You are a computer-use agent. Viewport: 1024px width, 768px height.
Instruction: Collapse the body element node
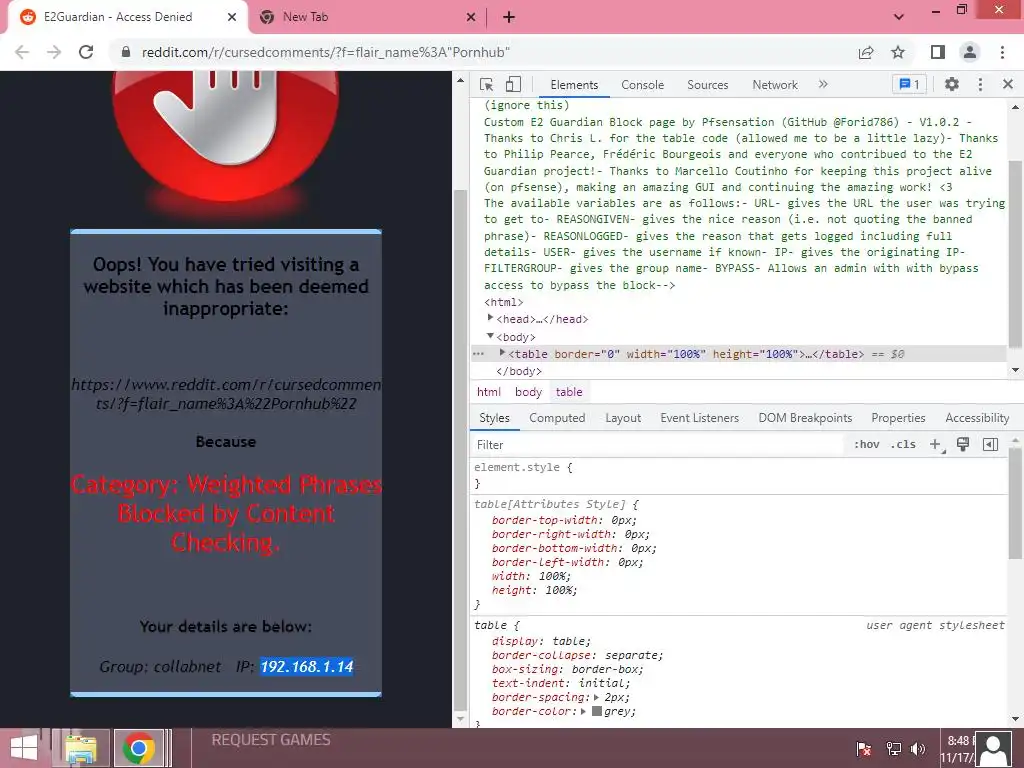tap(490, 336)
